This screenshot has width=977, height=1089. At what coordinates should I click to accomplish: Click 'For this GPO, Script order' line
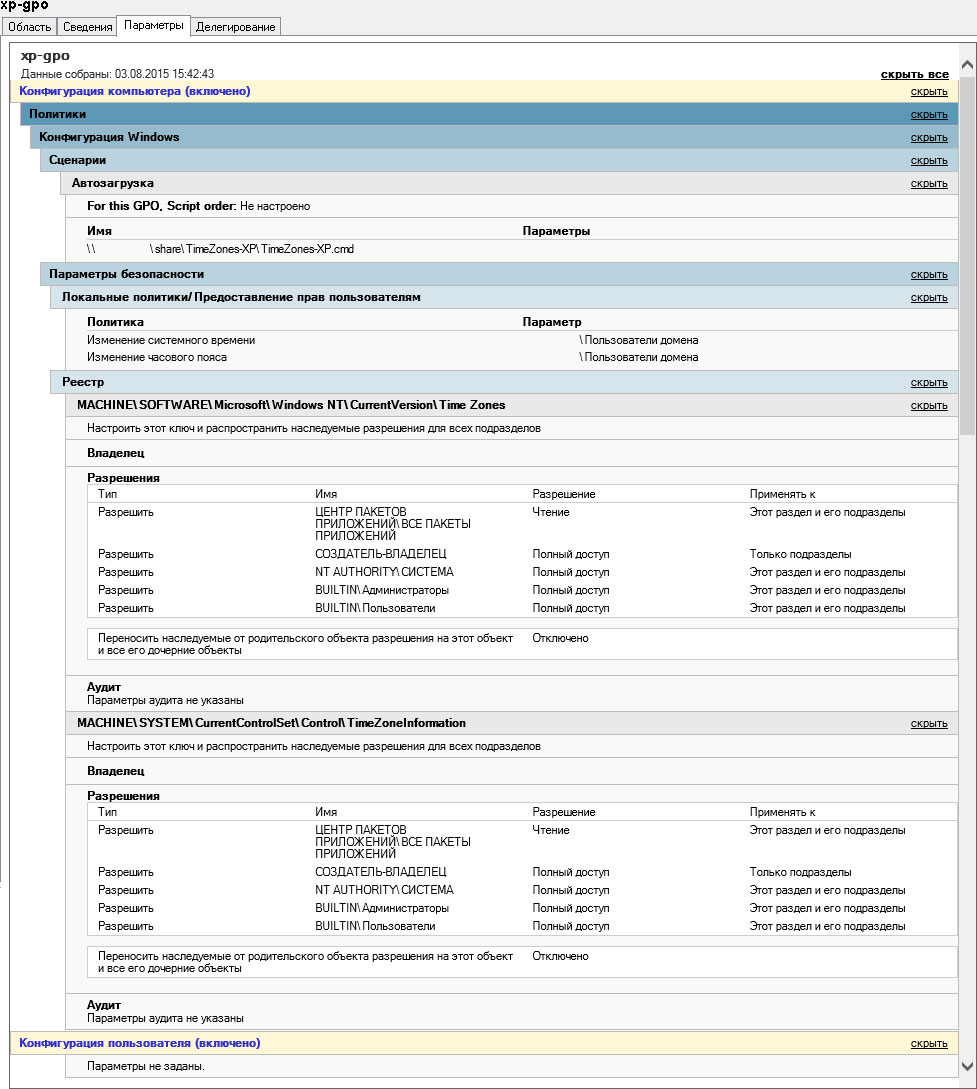point(199,206)
